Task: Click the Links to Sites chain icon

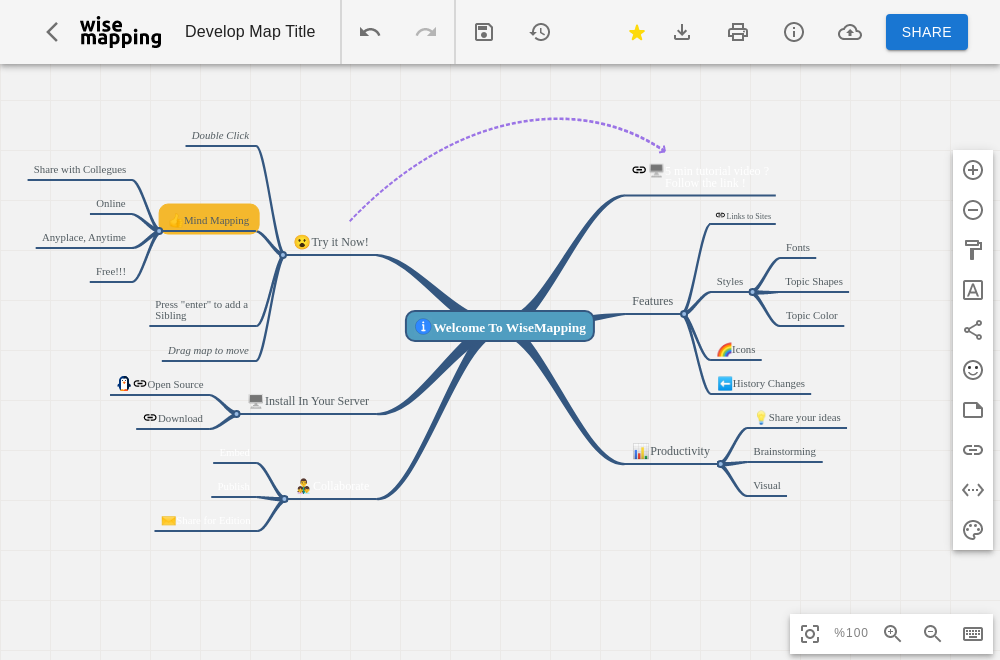Action: coord(720,216)
